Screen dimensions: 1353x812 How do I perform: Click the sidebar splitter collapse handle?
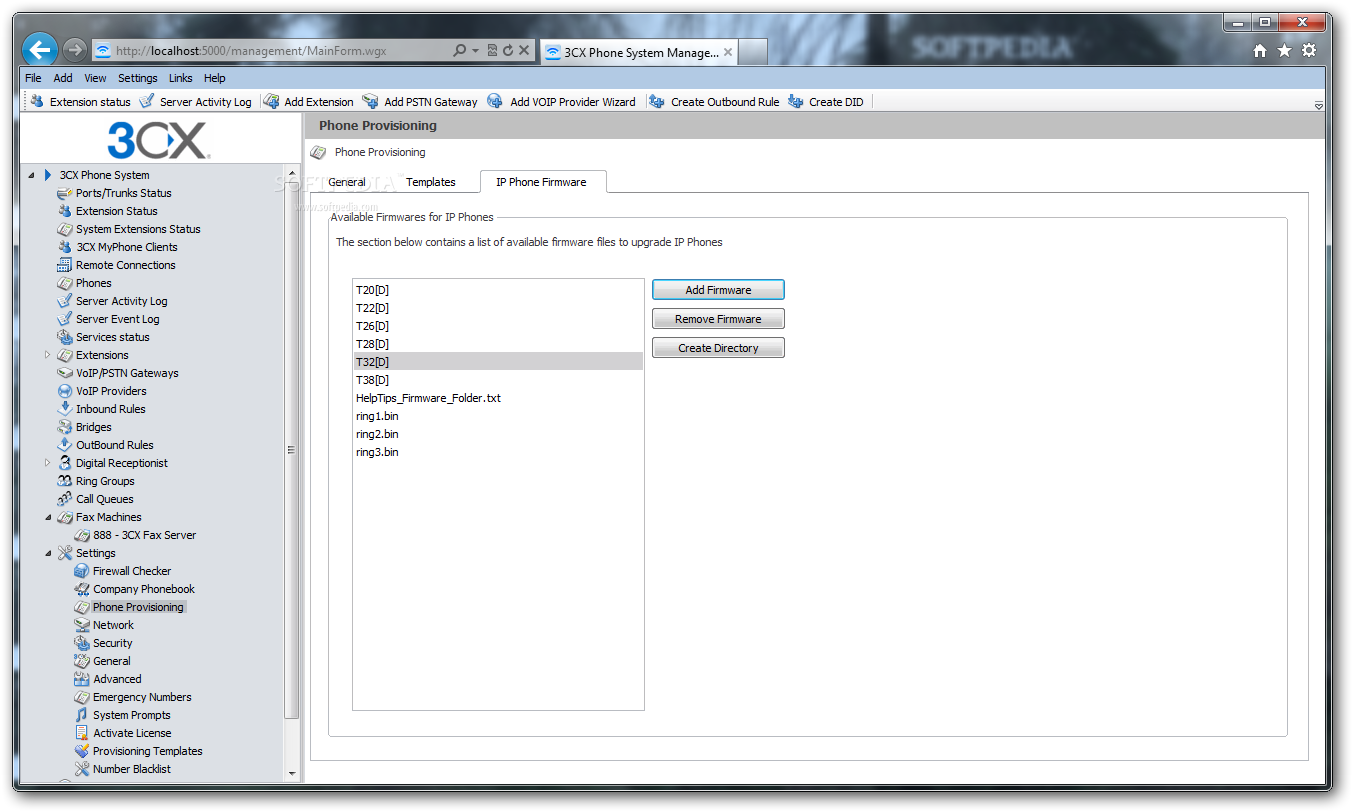click(291, 450)
